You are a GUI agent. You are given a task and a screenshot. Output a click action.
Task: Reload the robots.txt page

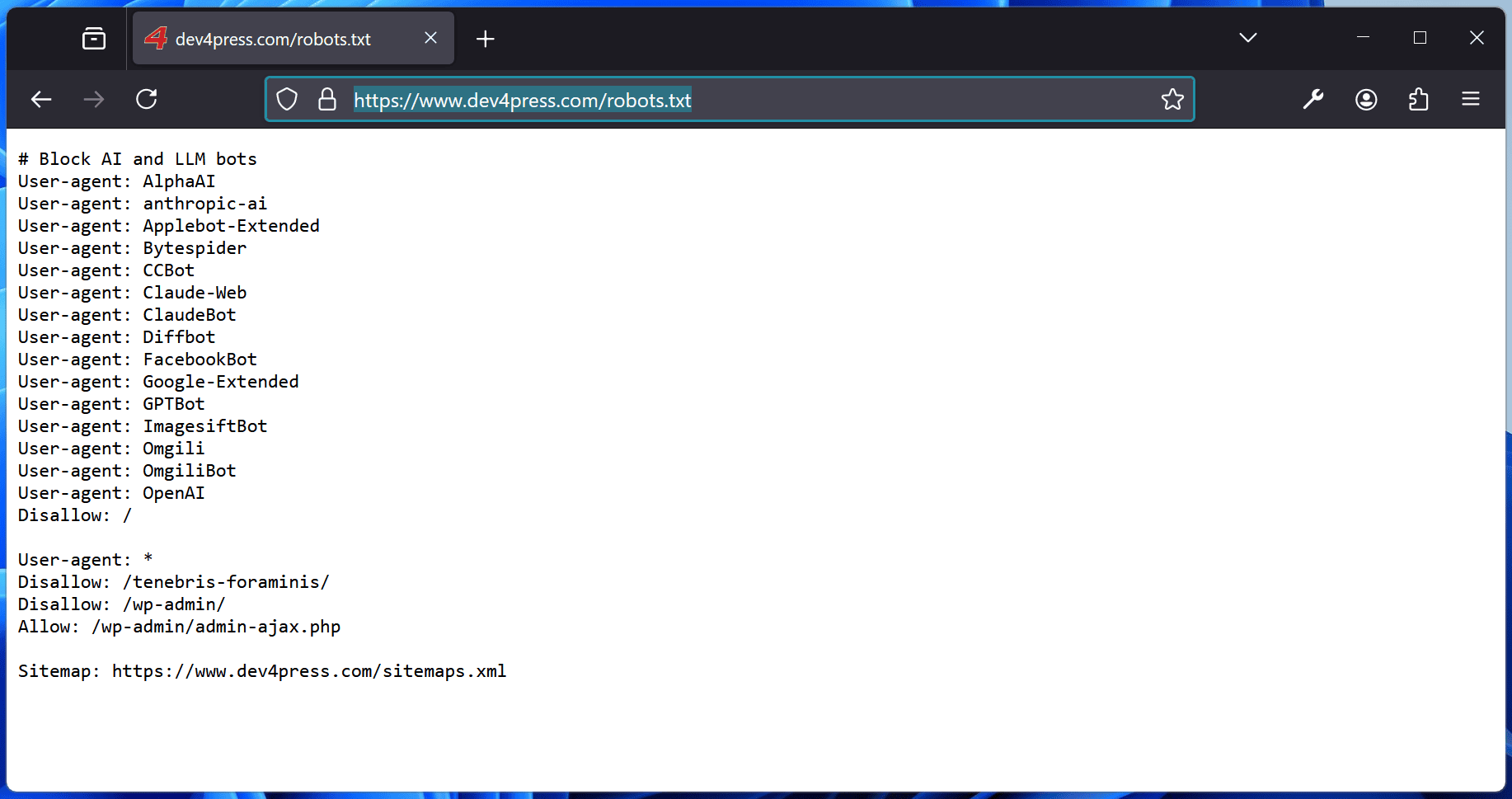tap(147, 100)
